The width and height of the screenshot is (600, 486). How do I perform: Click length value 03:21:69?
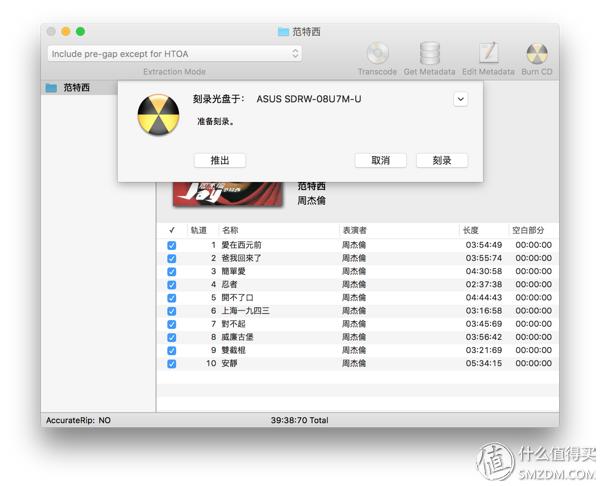[x=484, y=350]
